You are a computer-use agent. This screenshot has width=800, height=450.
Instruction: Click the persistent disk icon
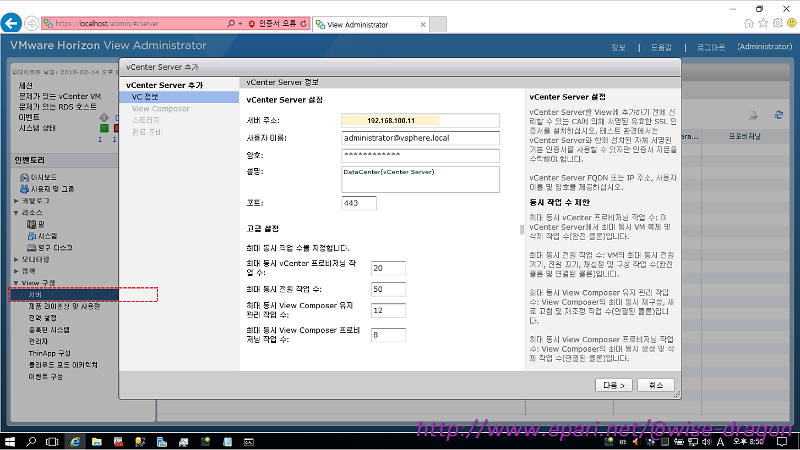point(32,247)
